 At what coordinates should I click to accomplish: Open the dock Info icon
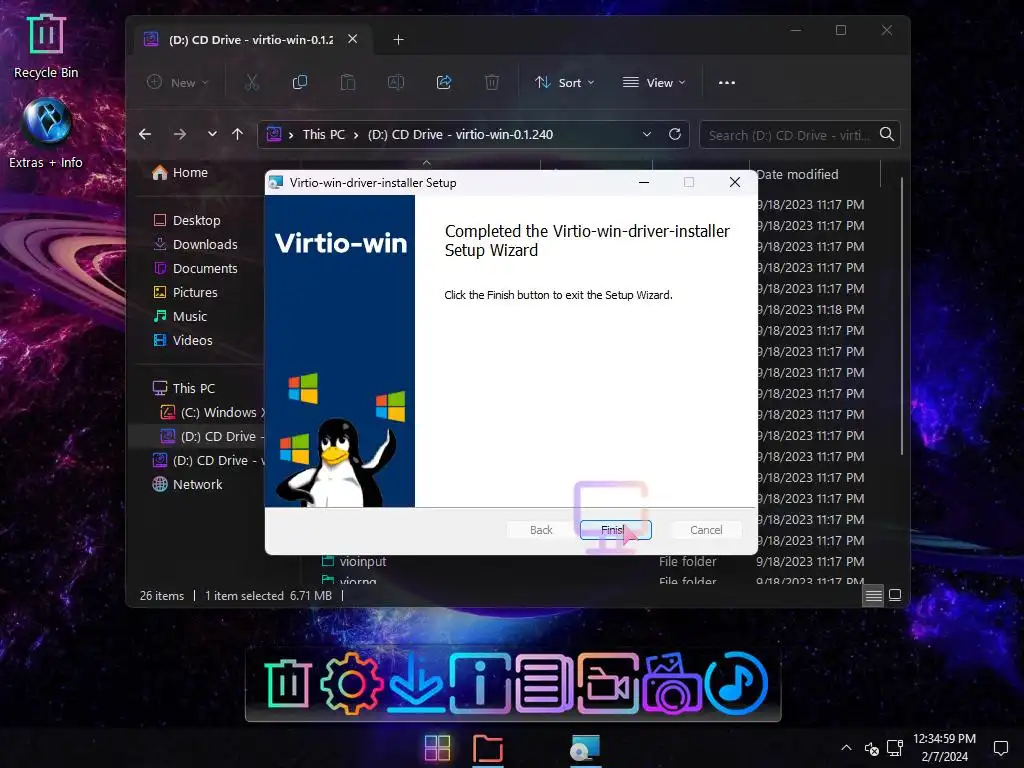click(479, 683)
